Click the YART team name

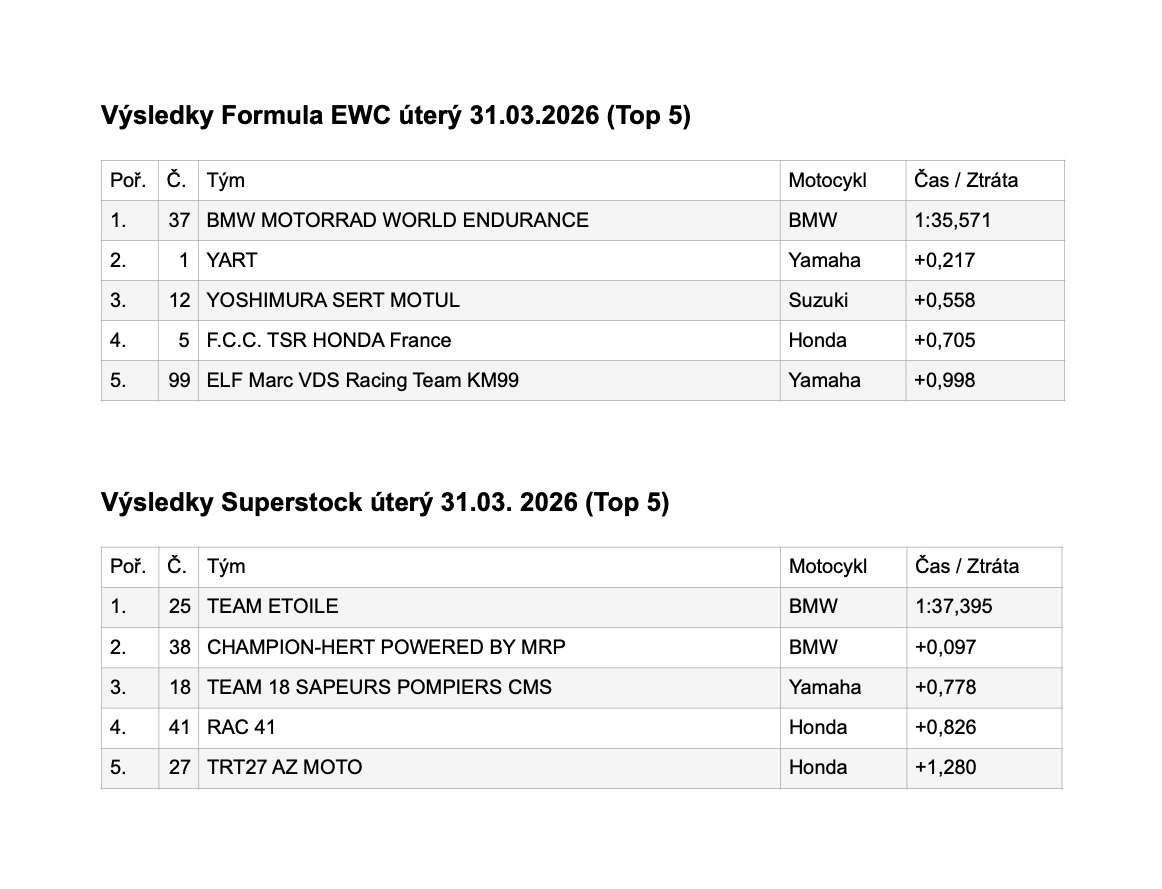232,260
